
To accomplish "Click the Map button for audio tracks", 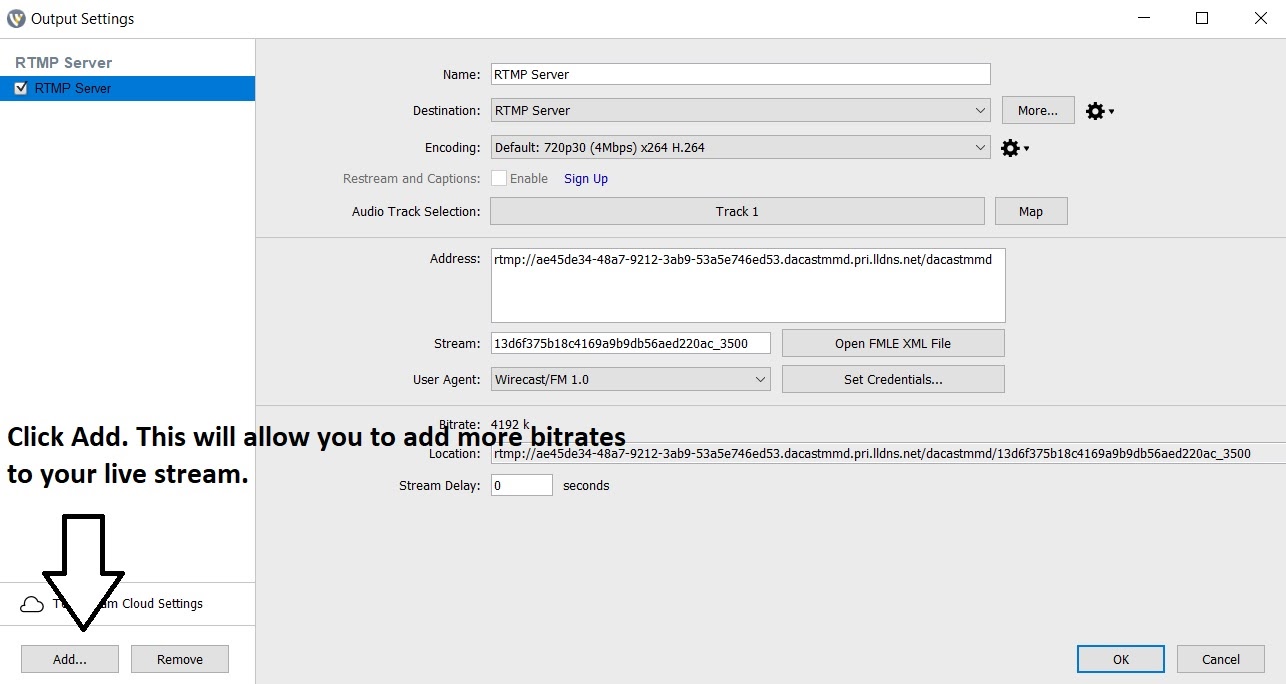I will (1031, 211).
